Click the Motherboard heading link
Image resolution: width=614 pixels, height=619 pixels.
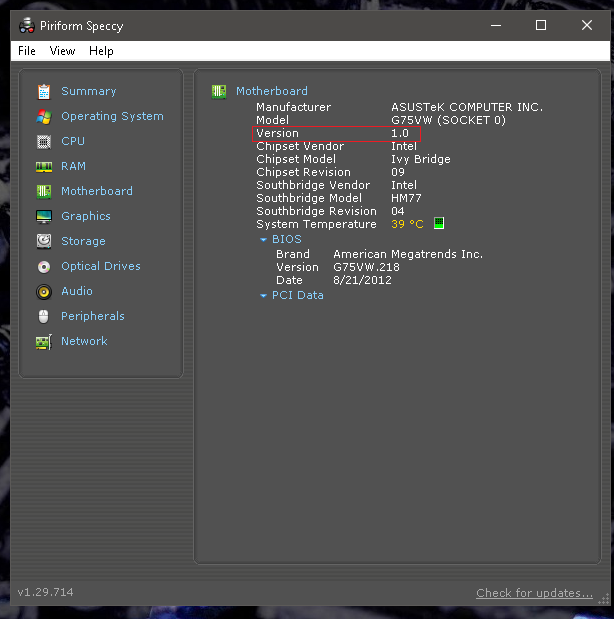coord(272,91)
